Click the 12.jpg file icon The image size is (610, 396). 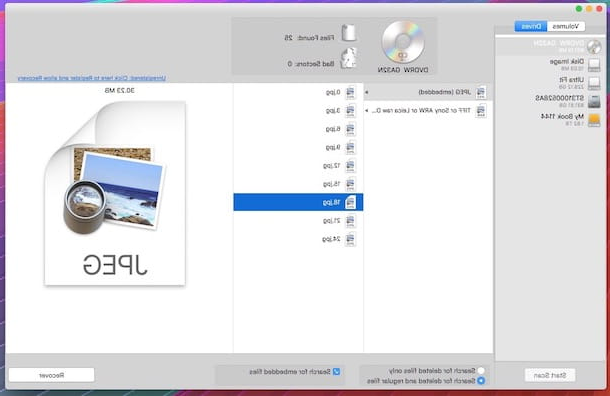(x=350, y=166)
